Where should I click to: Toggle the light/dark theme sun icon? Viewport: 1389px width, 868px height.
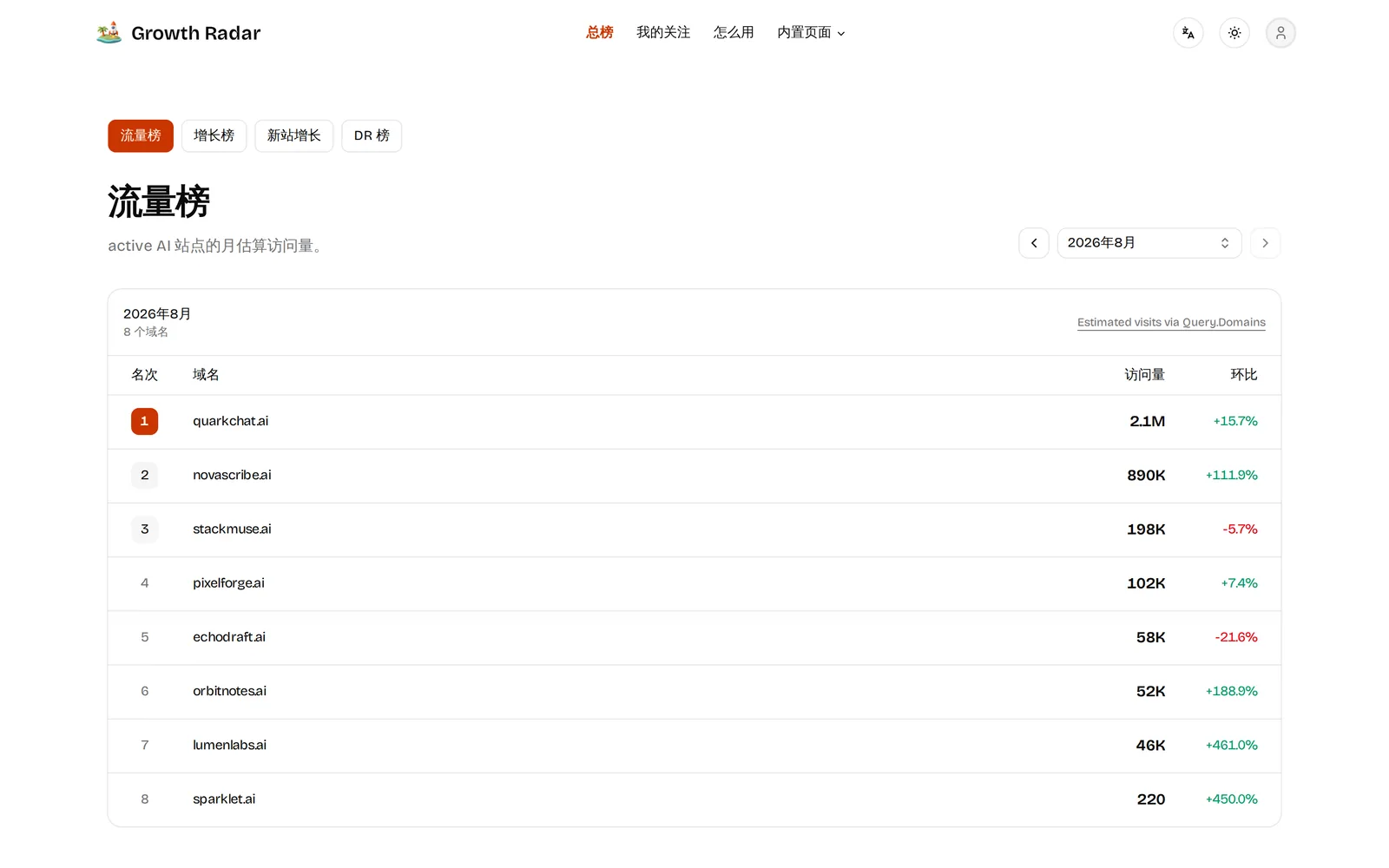1234,33
